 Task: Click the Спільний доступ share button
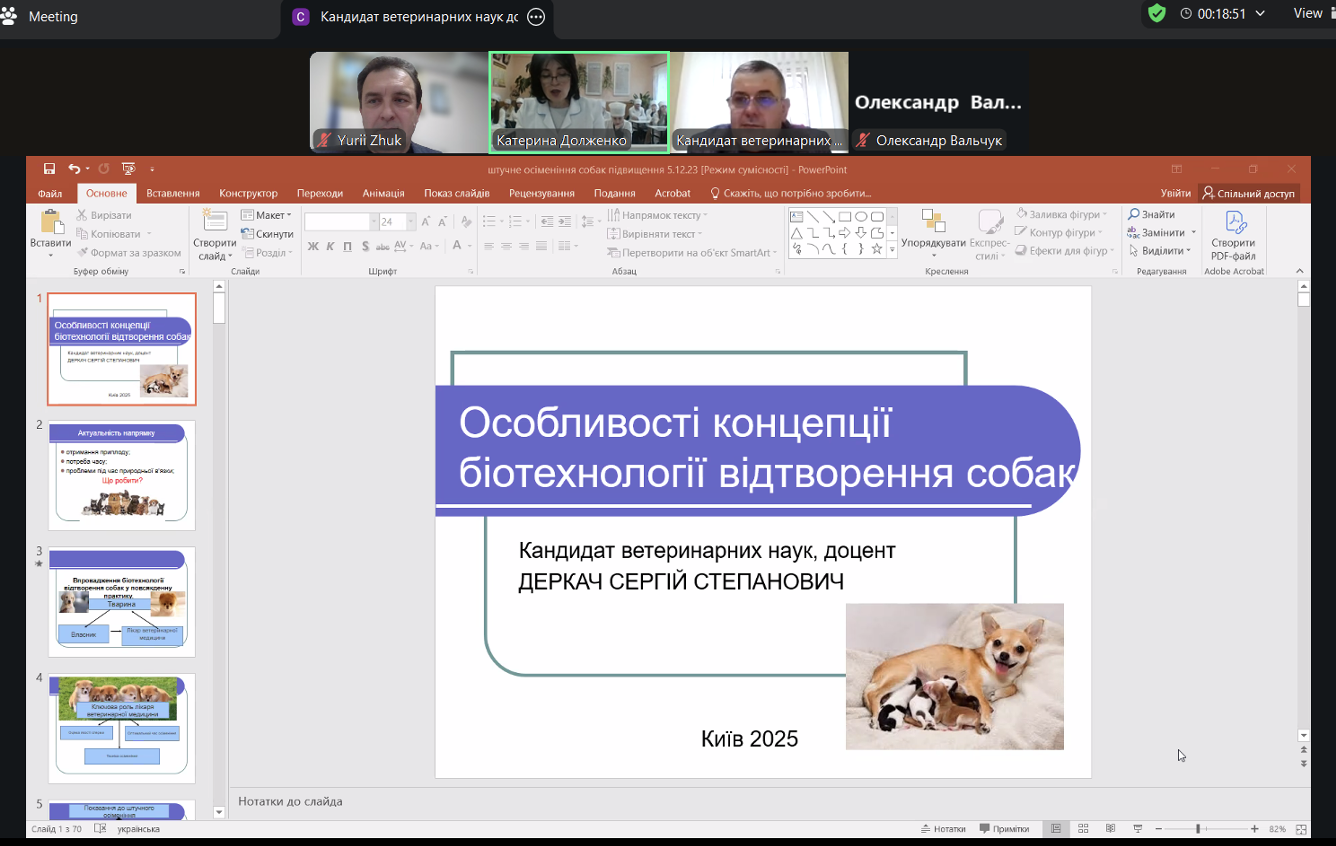click(x=1249, y=193)
